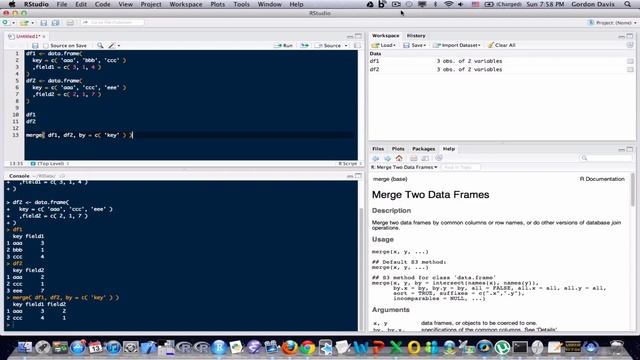
Task: Click the Print topic icon in Help pane
Action: pyautogui.click(x=413, y=158)
